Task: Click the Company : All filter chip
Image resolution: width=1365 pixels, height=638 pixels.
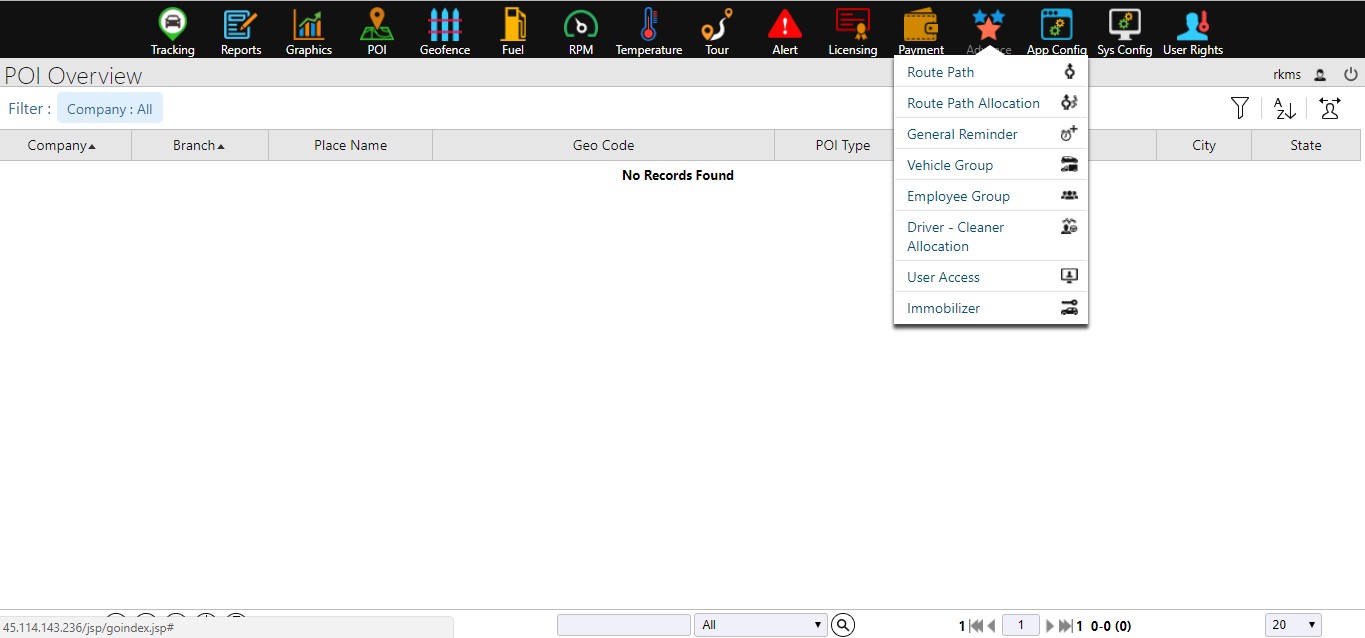Action: 110,109
